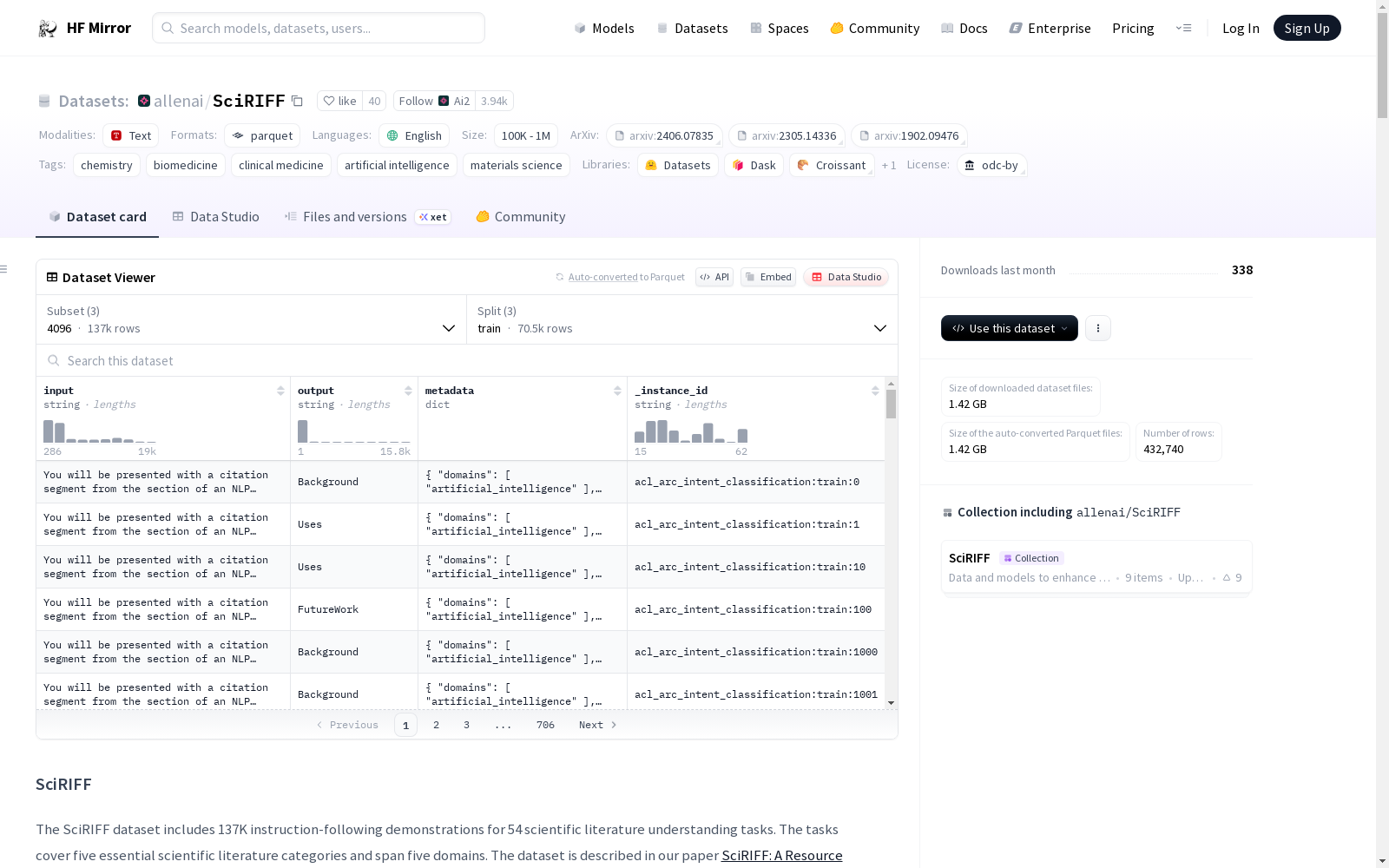Go to Models in the top navigation
Screen dimensions: 1389x868
point(604,28)
